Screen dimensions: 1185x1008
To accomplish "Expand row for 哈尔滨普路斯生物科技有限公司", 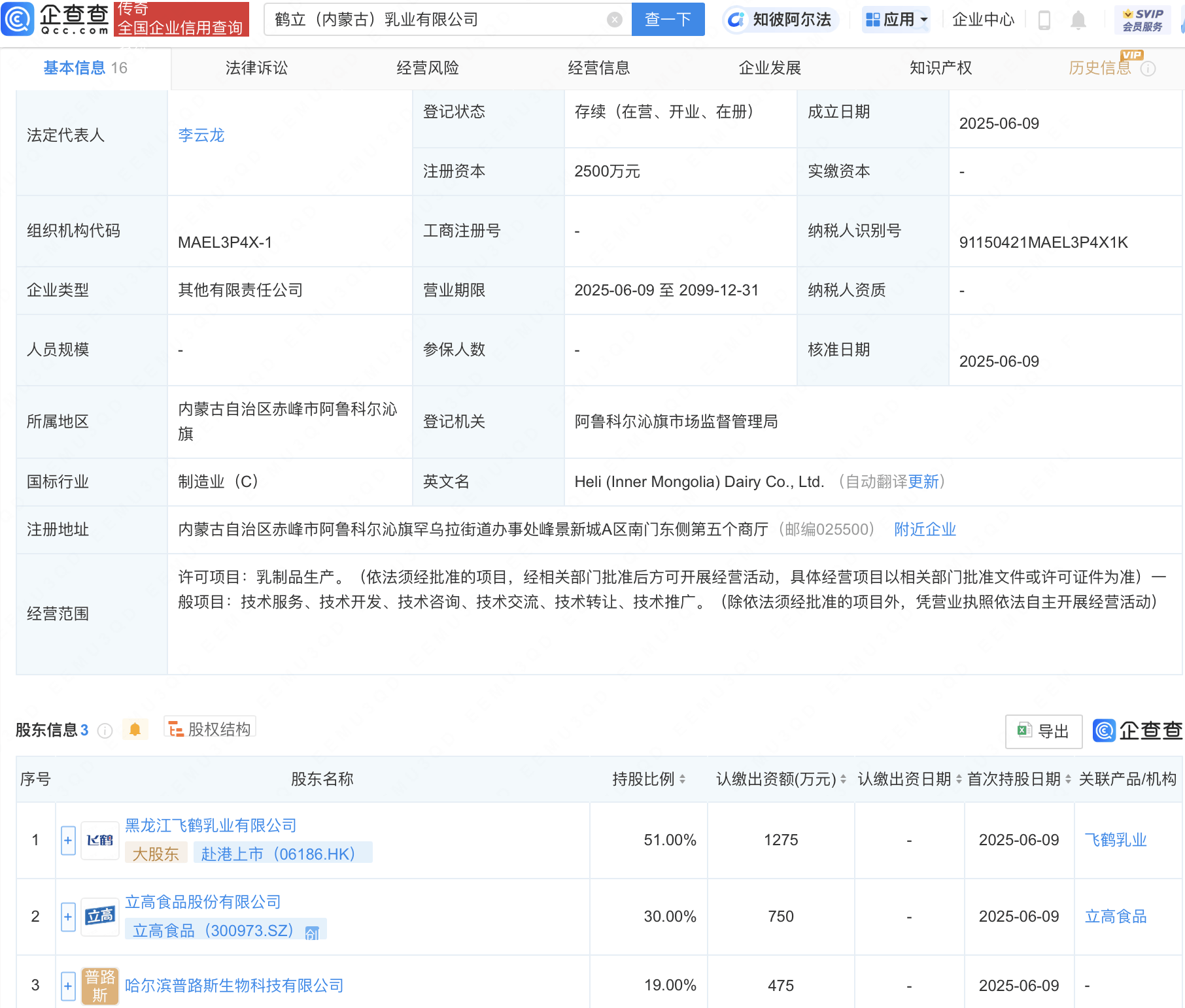I will [x=68, y=986].
